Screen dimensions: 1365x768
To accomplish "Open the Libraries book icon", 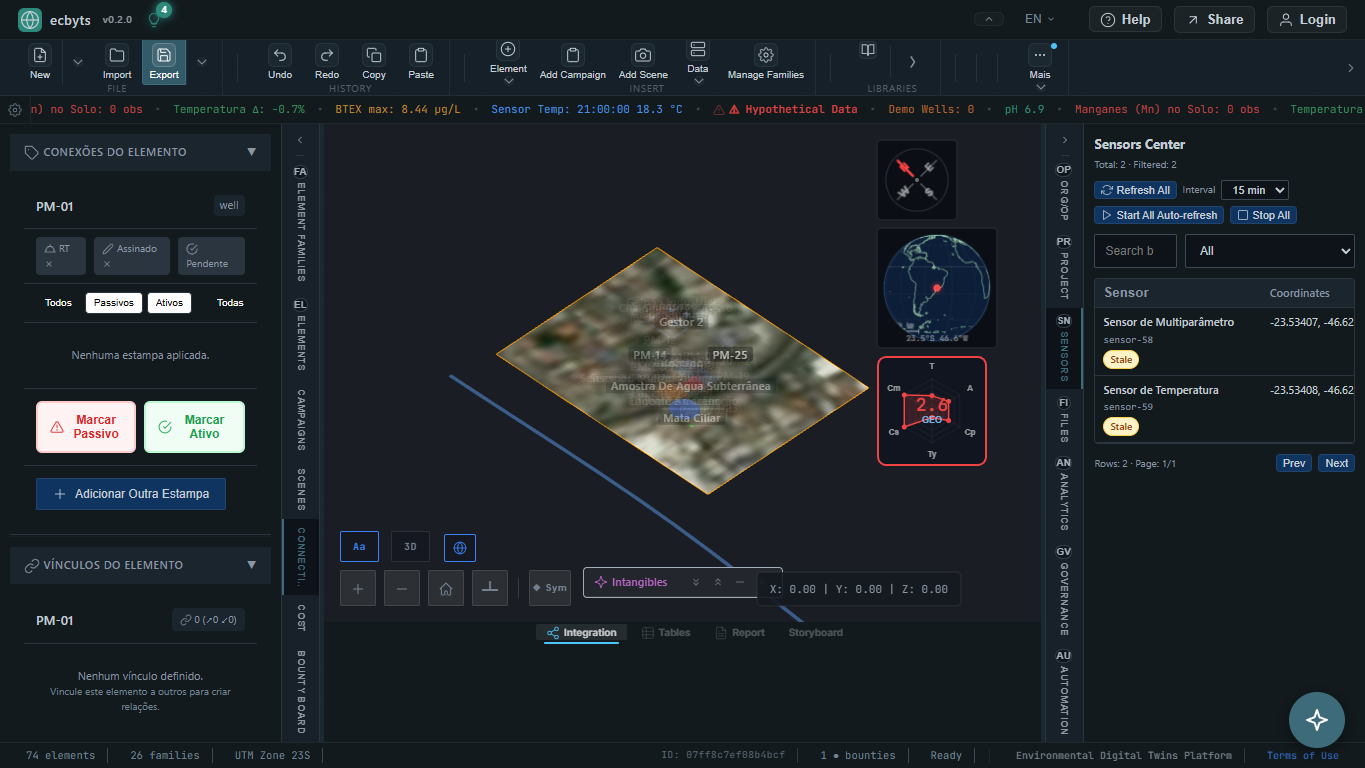I will pos(868,50).
